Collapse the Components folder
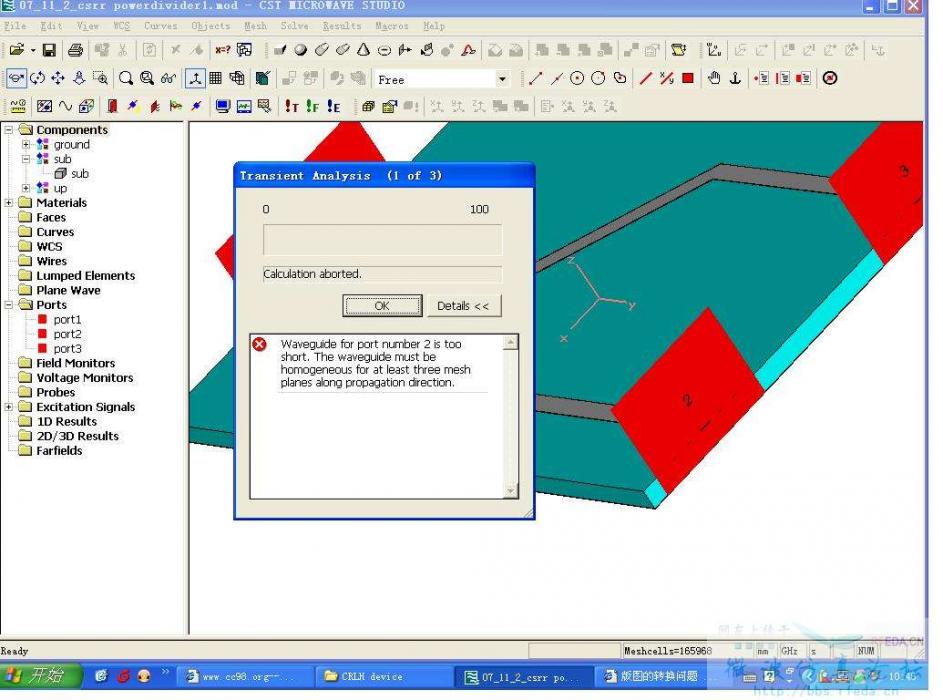 [9, 129]
